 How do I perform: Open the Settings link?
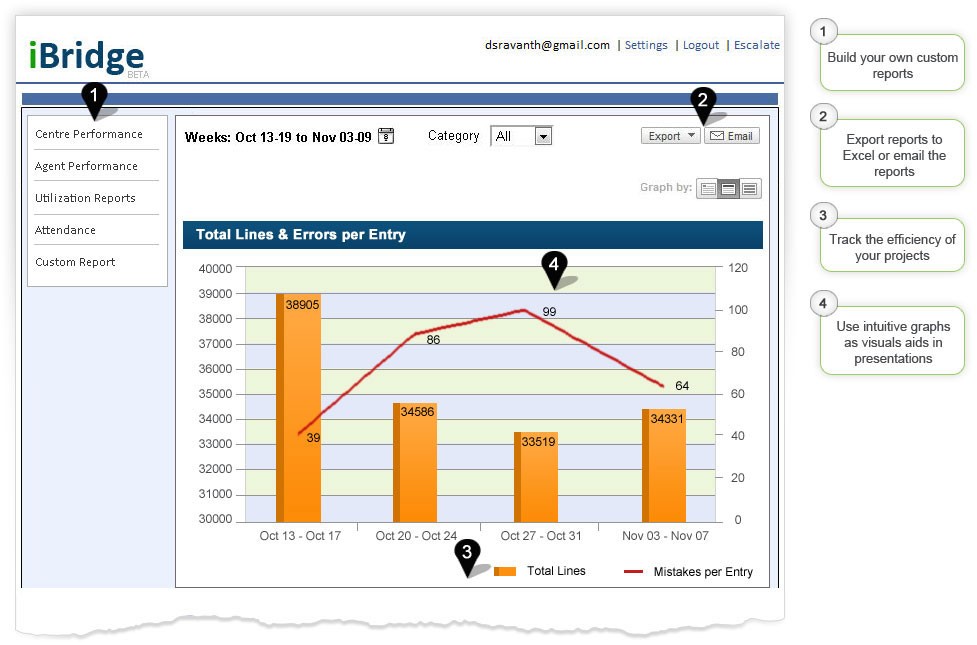click(646, 45)
